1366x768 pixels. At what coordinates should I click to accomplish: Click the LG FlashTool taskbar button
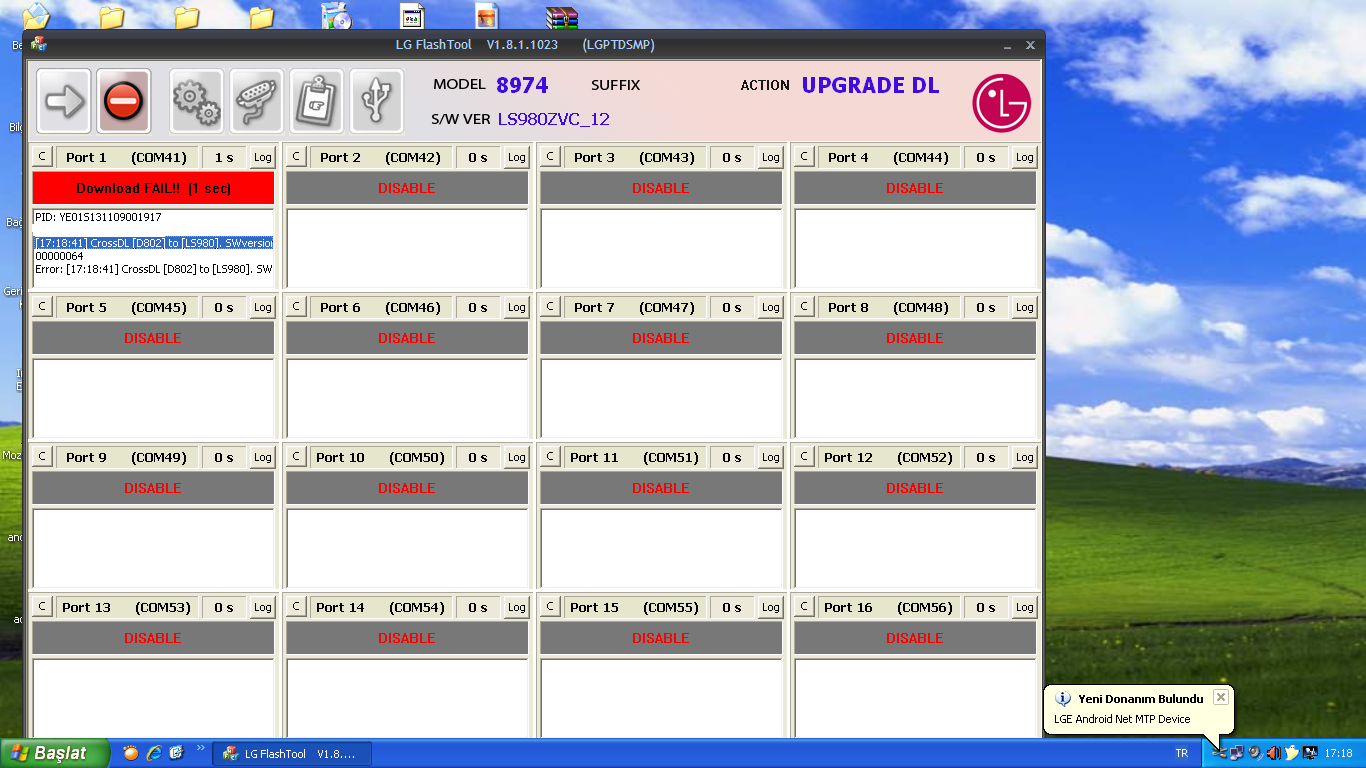click(x=291, y=753)
